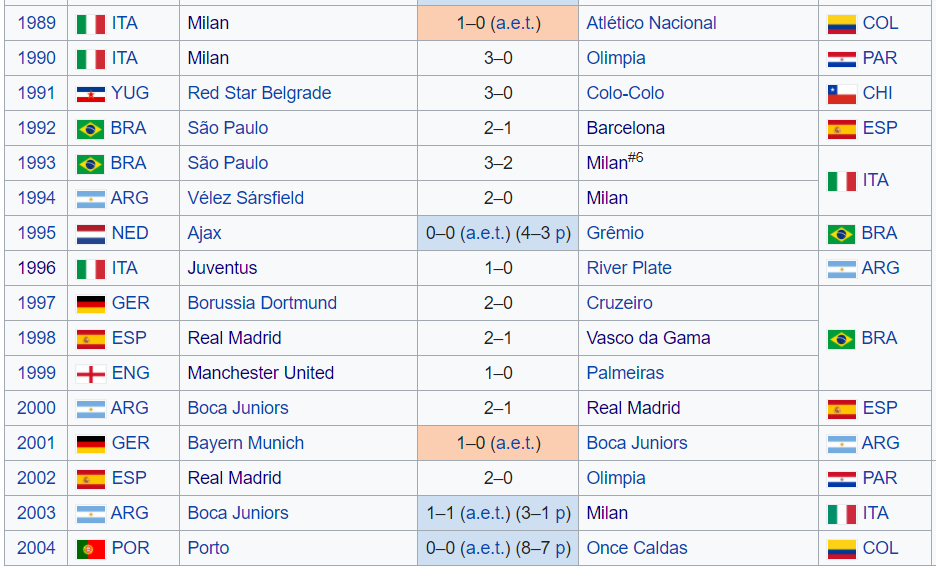Click the #6 footnote next to Milan
This screenshot has width=936, height=570.
(x=636, y=158)
